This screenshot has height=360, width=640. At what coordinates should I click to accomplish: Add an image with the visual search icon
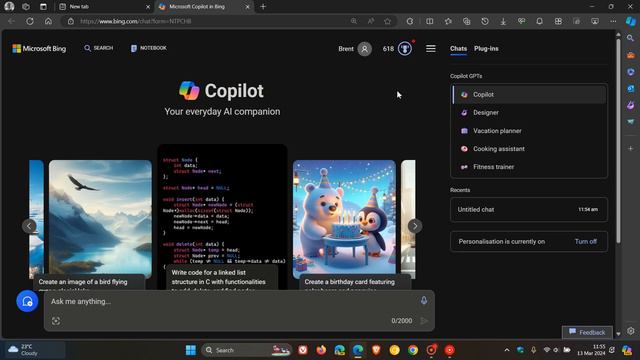(x=56, y=321)
